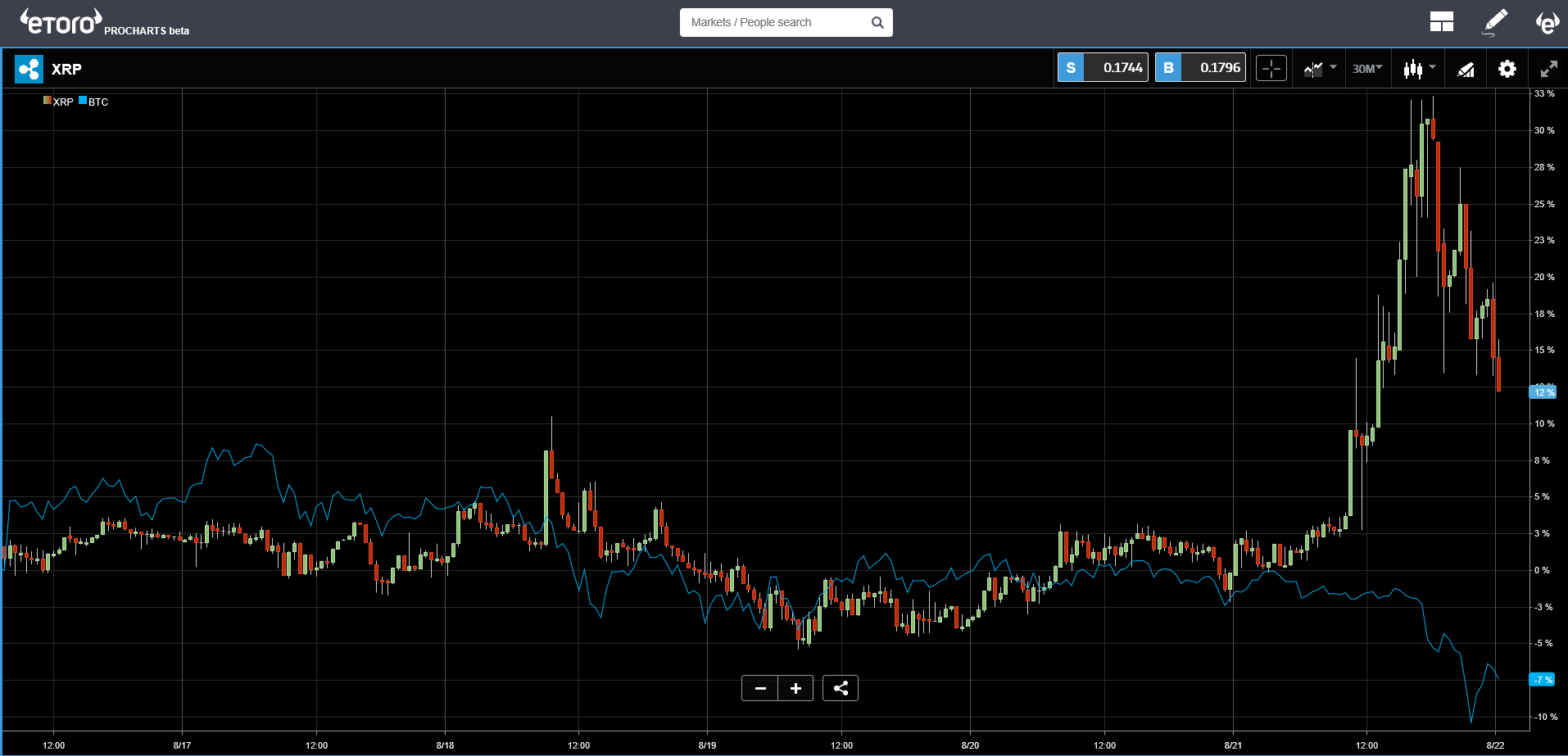Screen dimensions: 1568x756
Task: Open the compare instruments dropdown
Action: 1320,69
